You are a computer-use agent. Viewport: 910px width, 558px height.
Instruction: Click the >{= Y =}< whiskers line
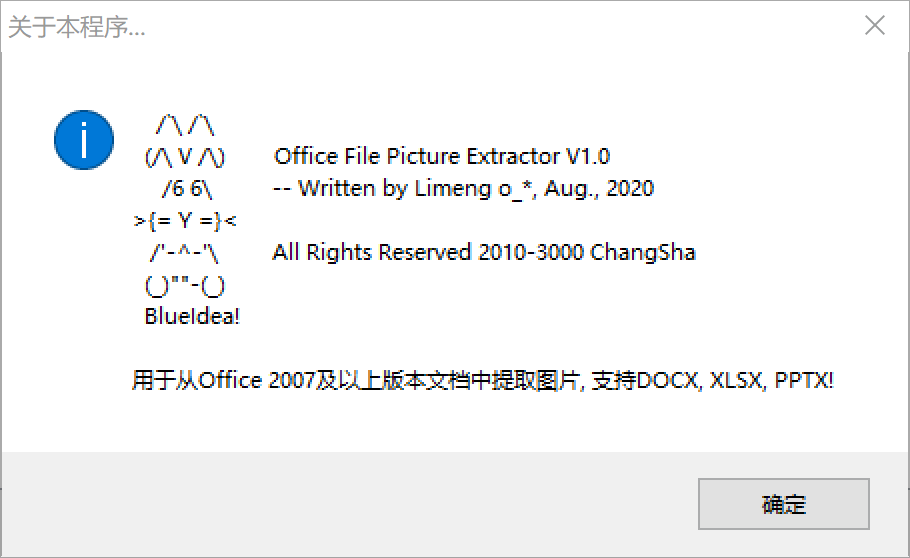point(185,221)
